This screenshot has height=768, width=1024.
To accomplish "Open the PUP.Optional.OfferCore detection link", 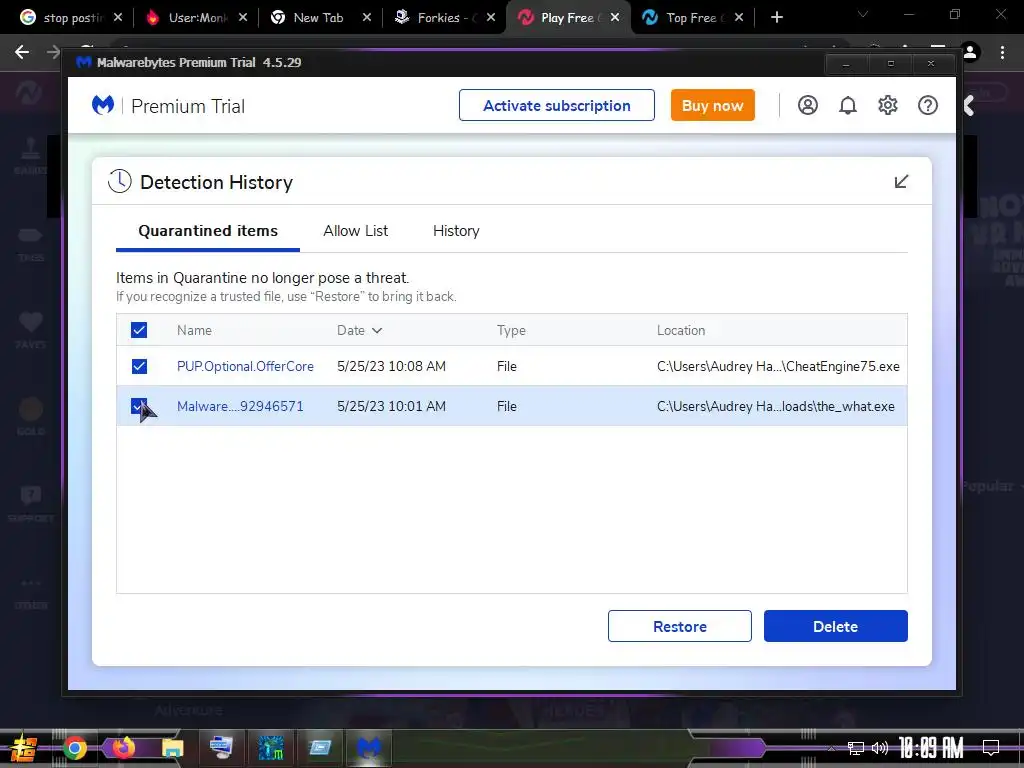I will point(245,366).
